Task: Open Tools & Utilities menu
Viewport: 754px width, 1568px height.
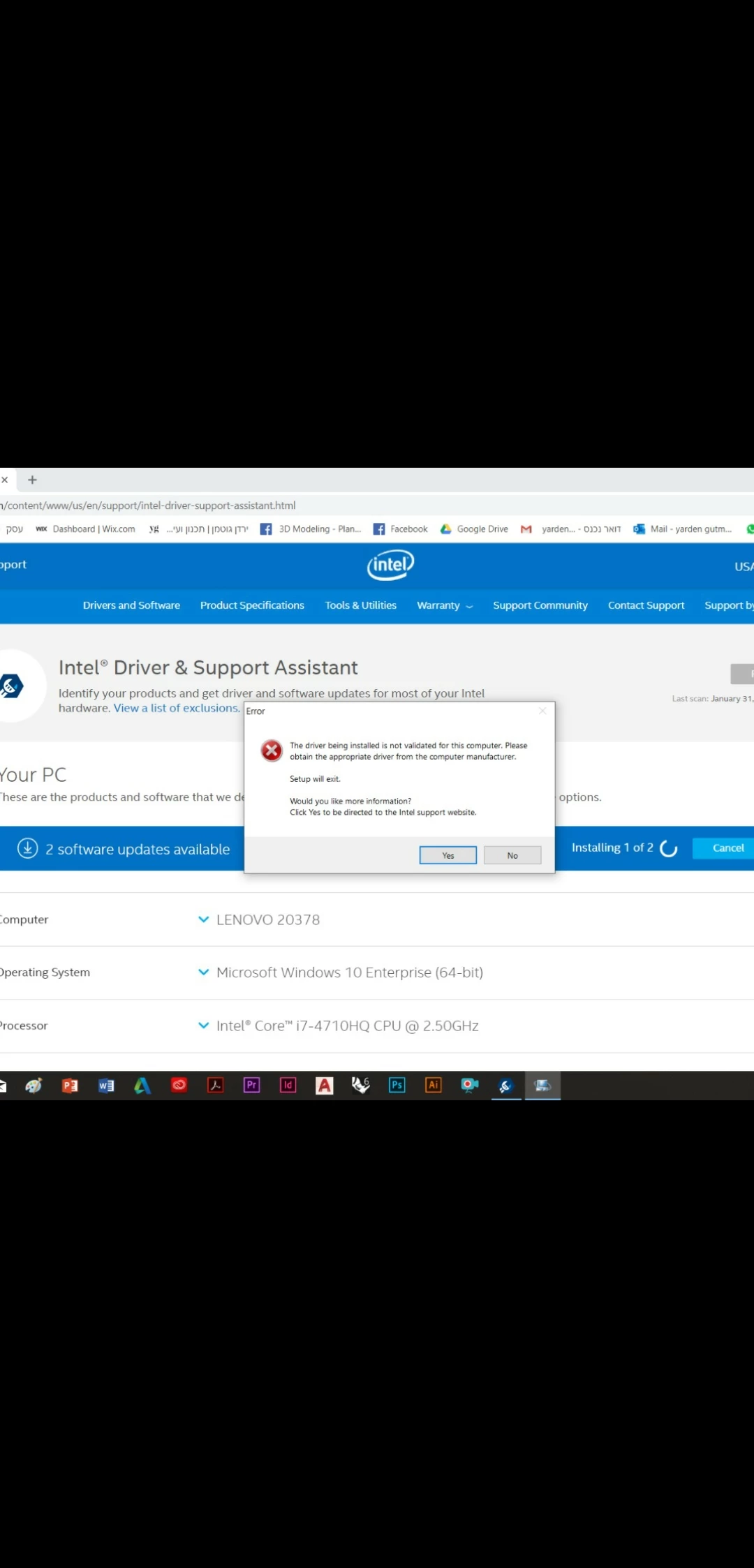Action: pyautogui.click(x=360, y=605)
